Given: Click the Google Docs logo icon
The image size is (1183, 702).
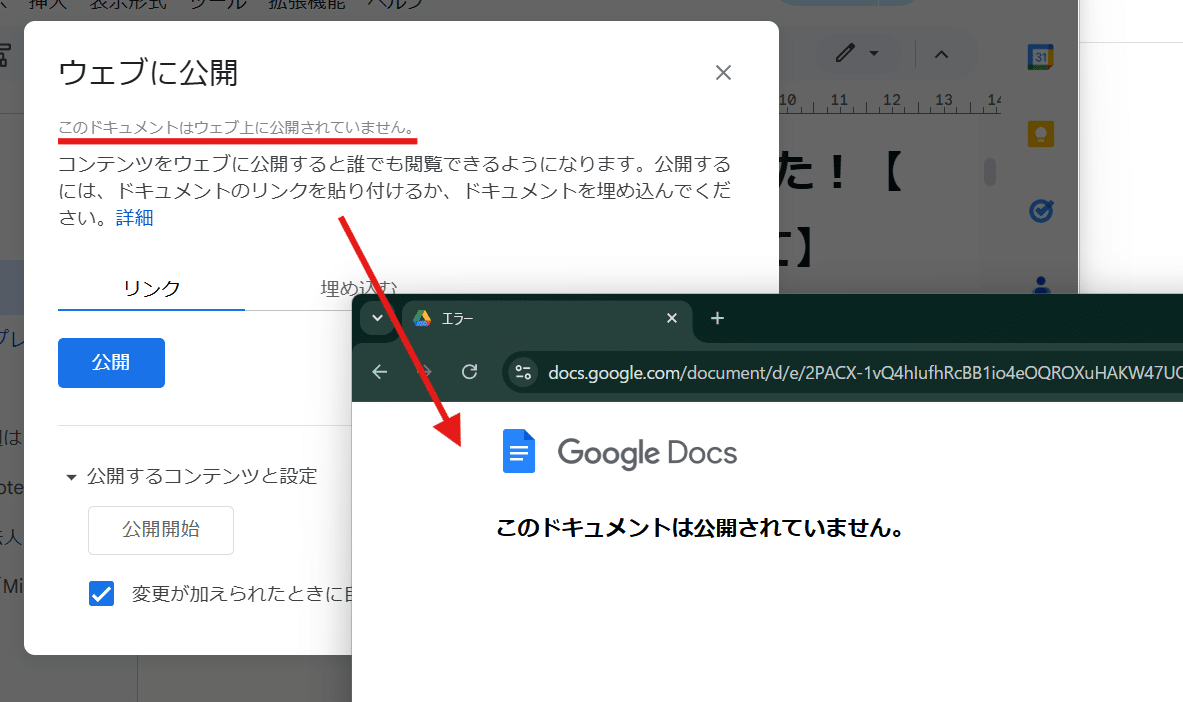Looking at the screenshot, I should coord(519,451).
